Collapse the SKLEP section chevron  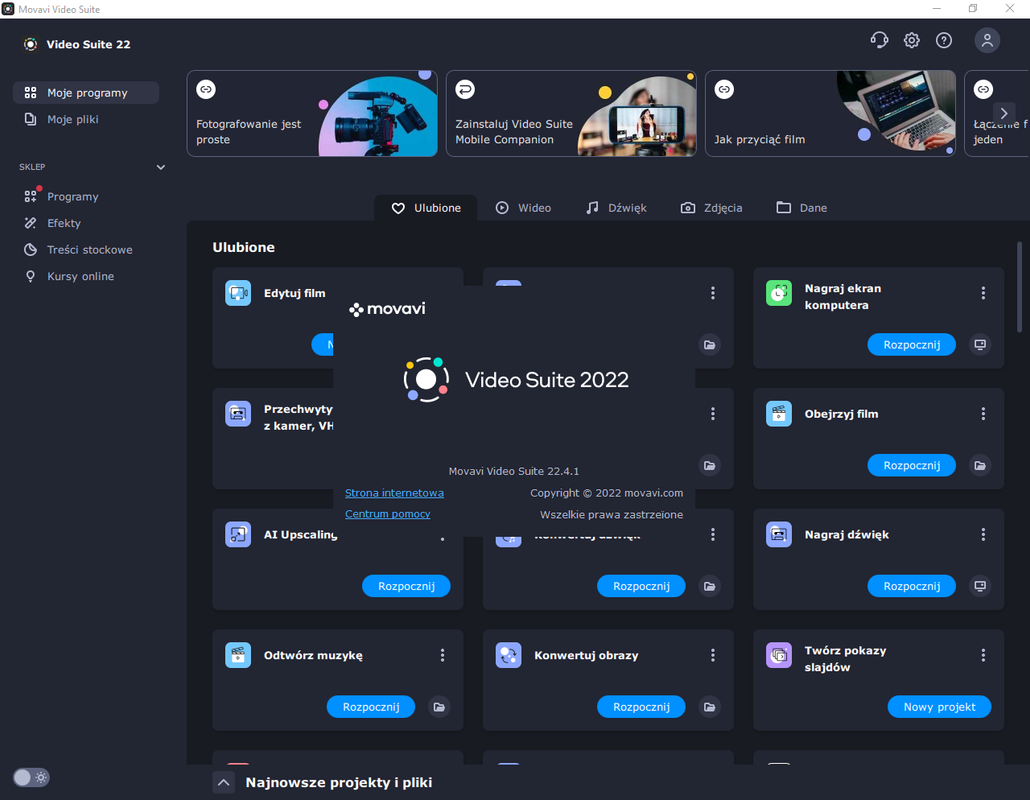coord(160,167)
